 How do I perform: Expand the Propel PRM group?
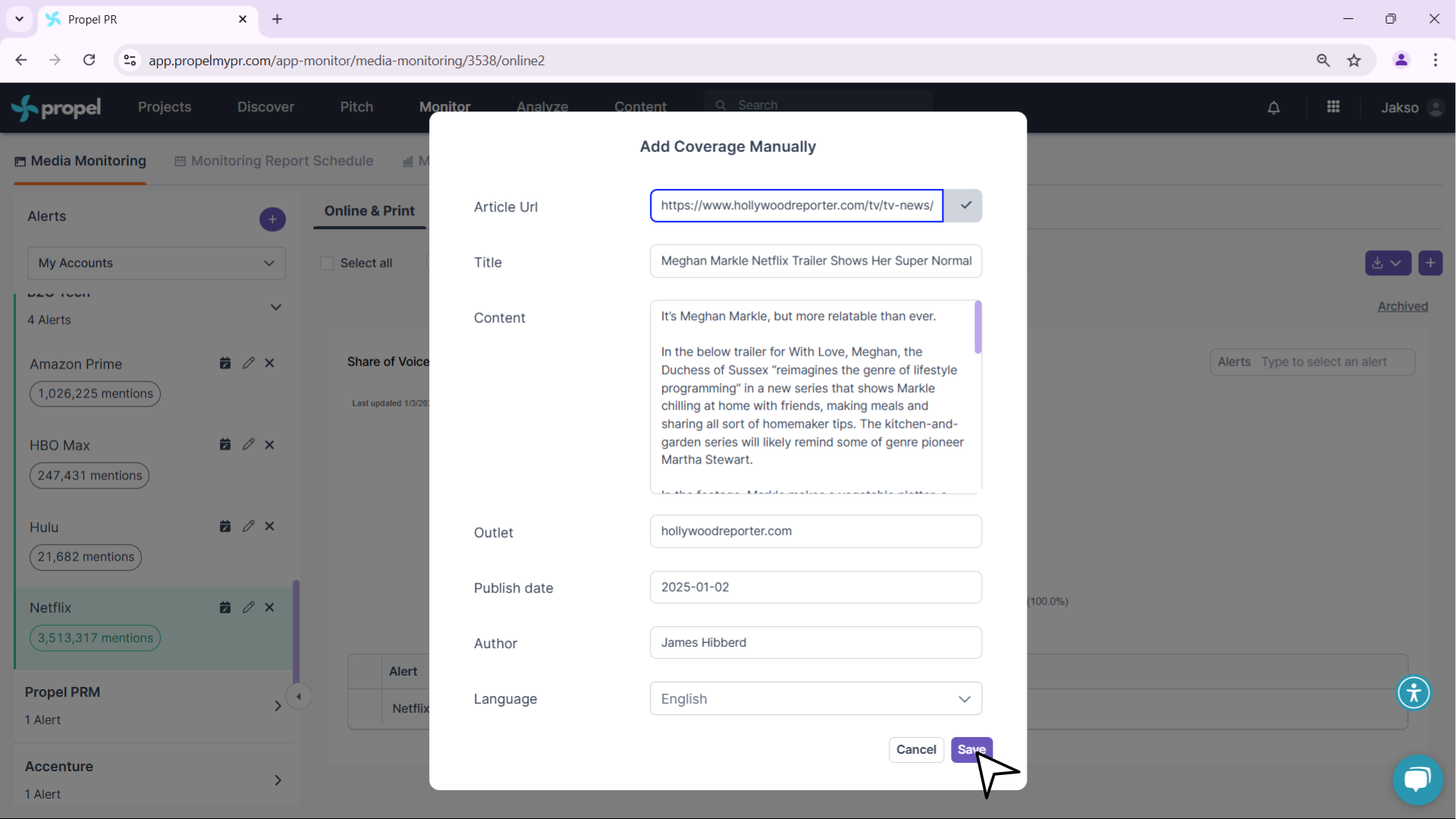point(278,705)
